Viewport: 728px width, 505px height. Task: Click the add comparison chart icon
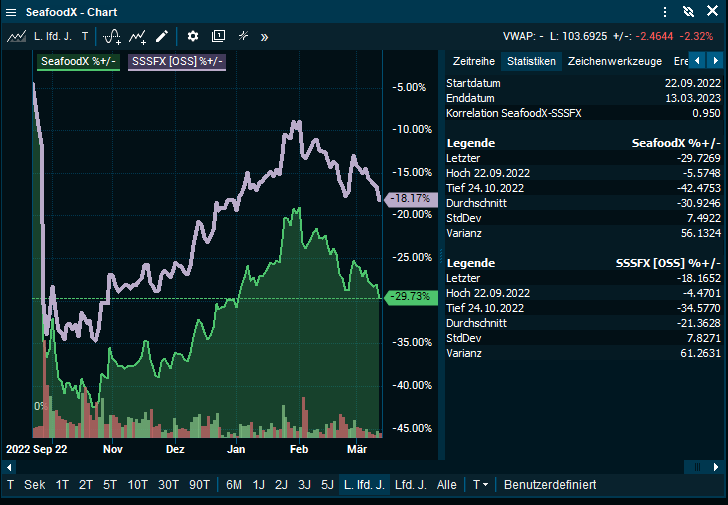point(138,36)
